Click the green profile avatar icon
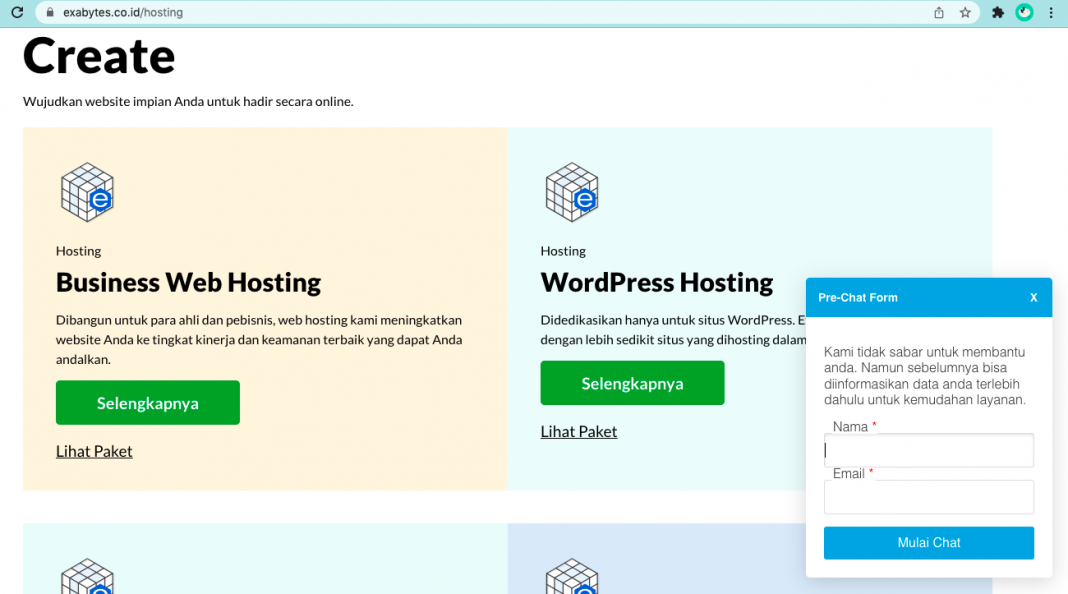1068x594 pixels. pyautogui.click(x=1024, y=13)
